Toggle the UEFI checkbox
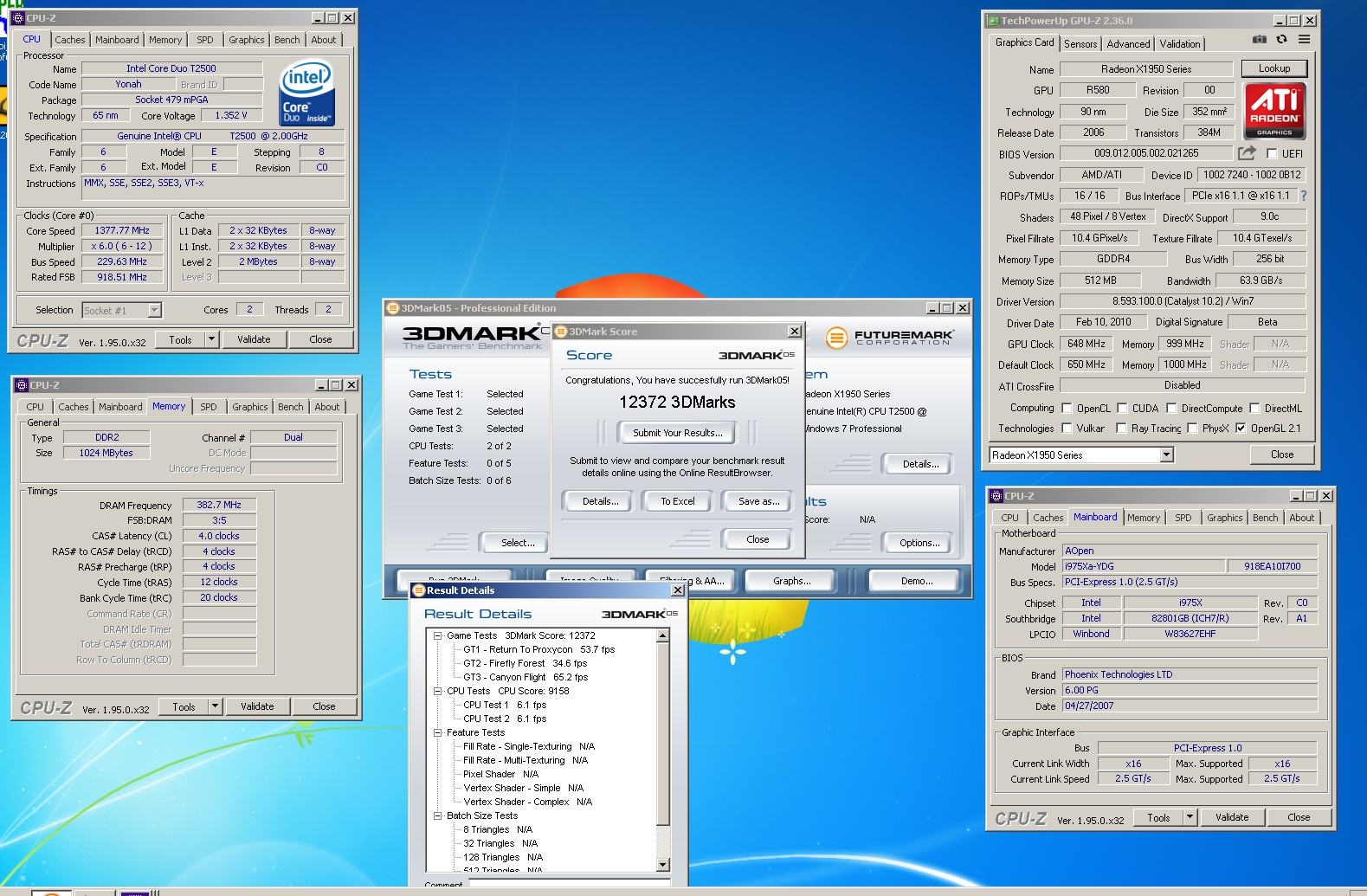This screenshot has height=896, width=1367. (x=1272, y=153)
